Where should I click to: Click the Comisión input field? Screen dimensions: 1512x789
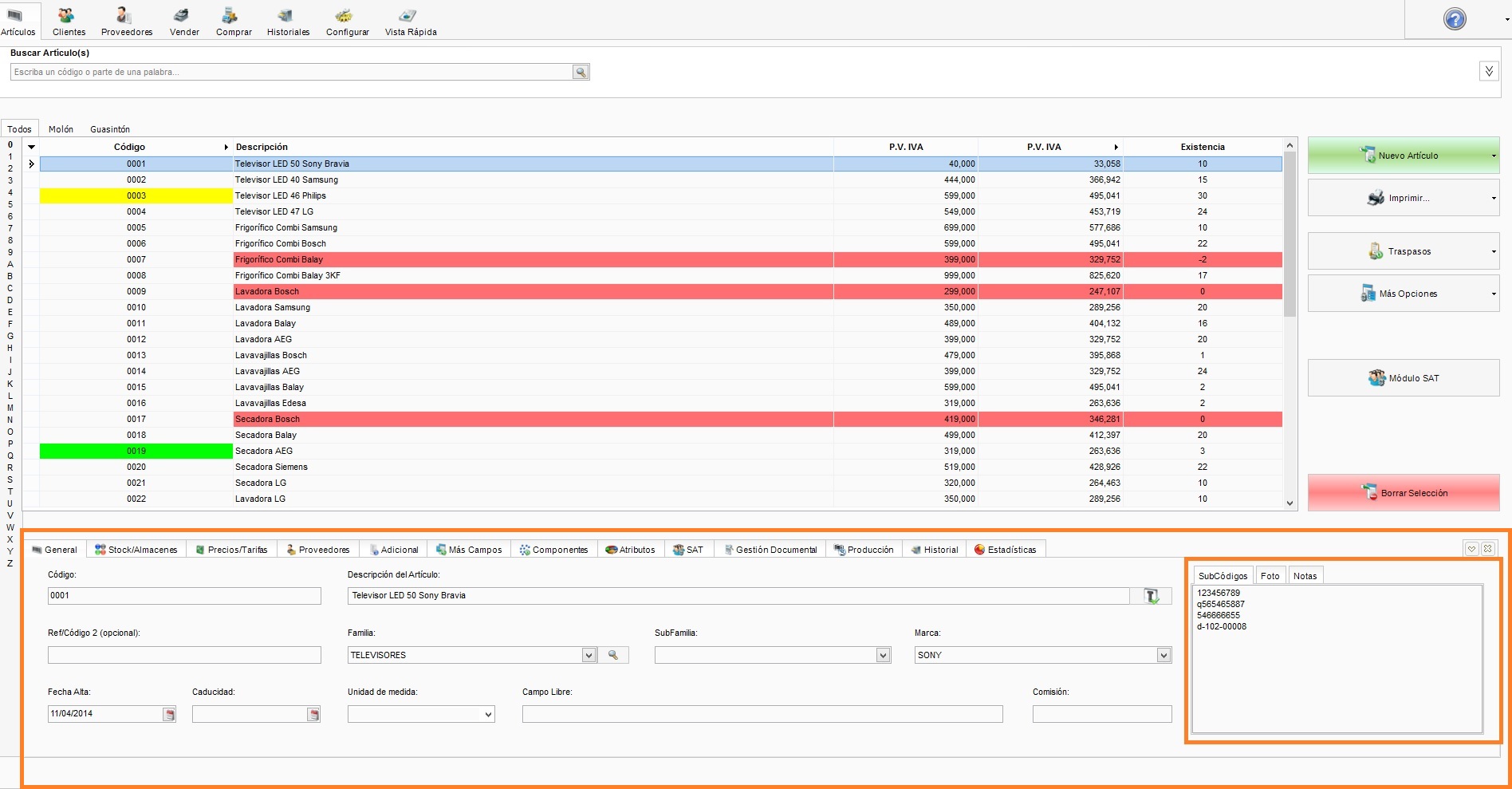[x=1102, y=714]
